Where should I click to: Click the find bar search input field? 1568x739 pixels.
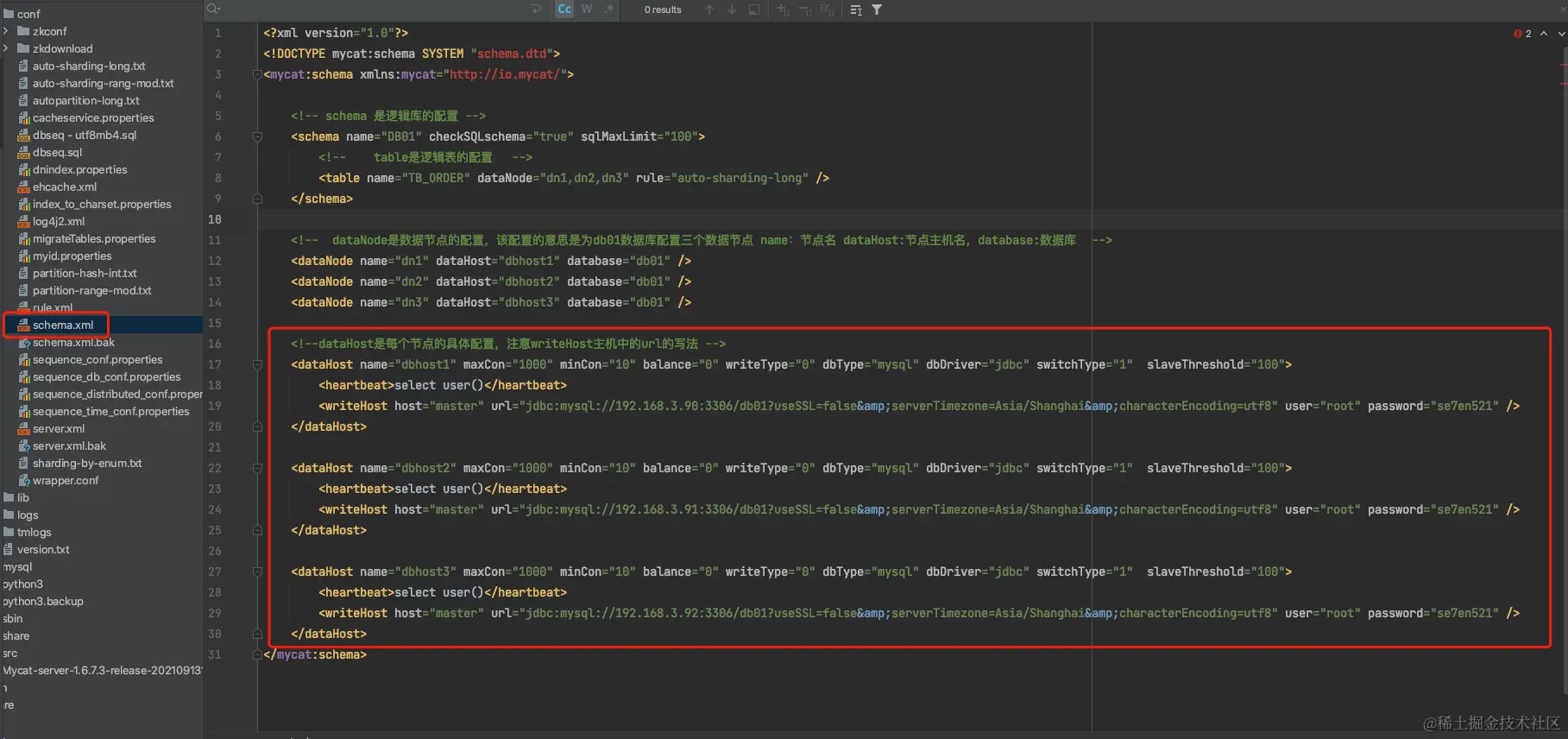coord(375,9)
